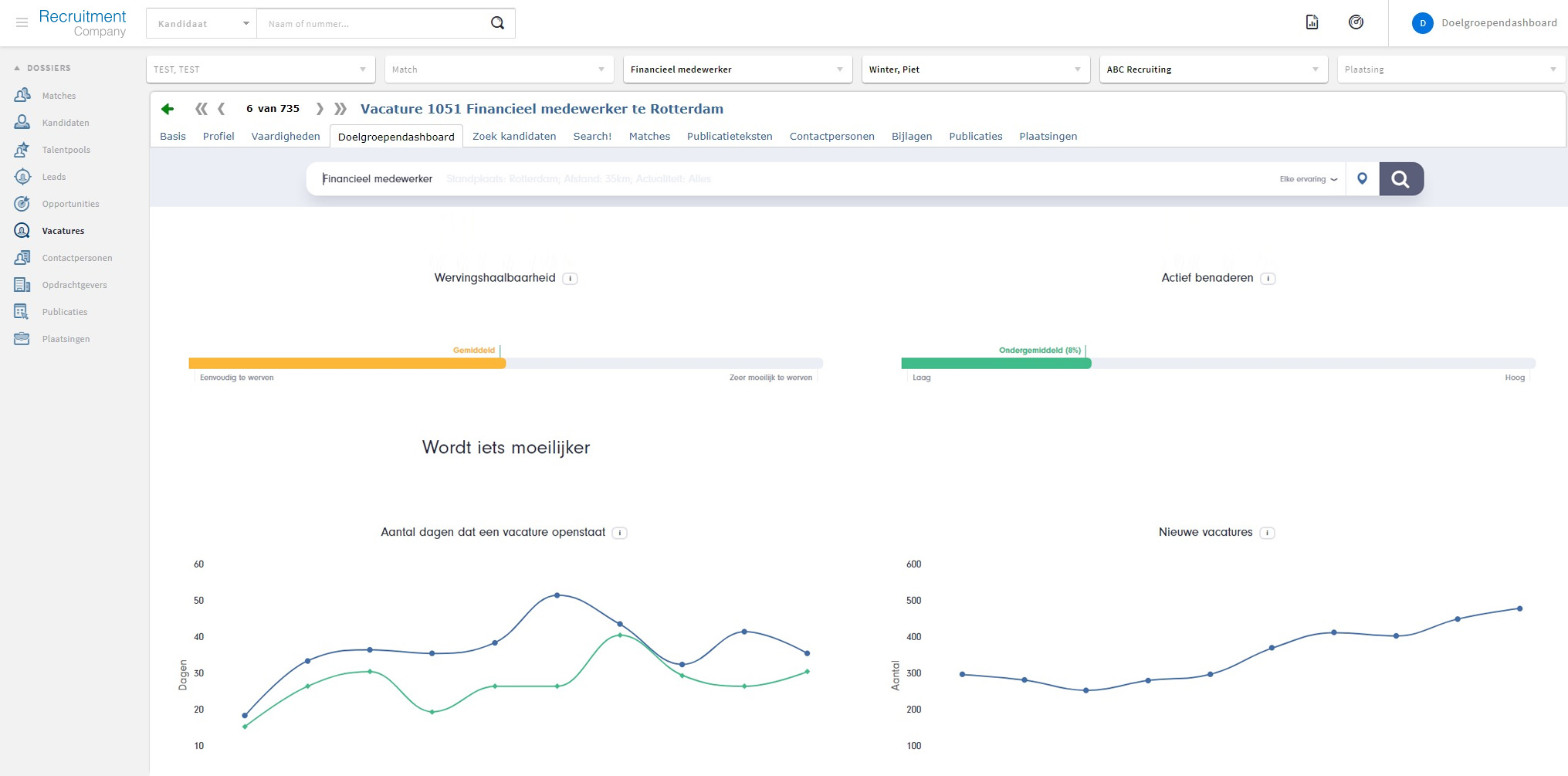Screen dimensions: 1568x776
Task: Open Opdrachtgevers in the sidebar
Action: point(74,285)
